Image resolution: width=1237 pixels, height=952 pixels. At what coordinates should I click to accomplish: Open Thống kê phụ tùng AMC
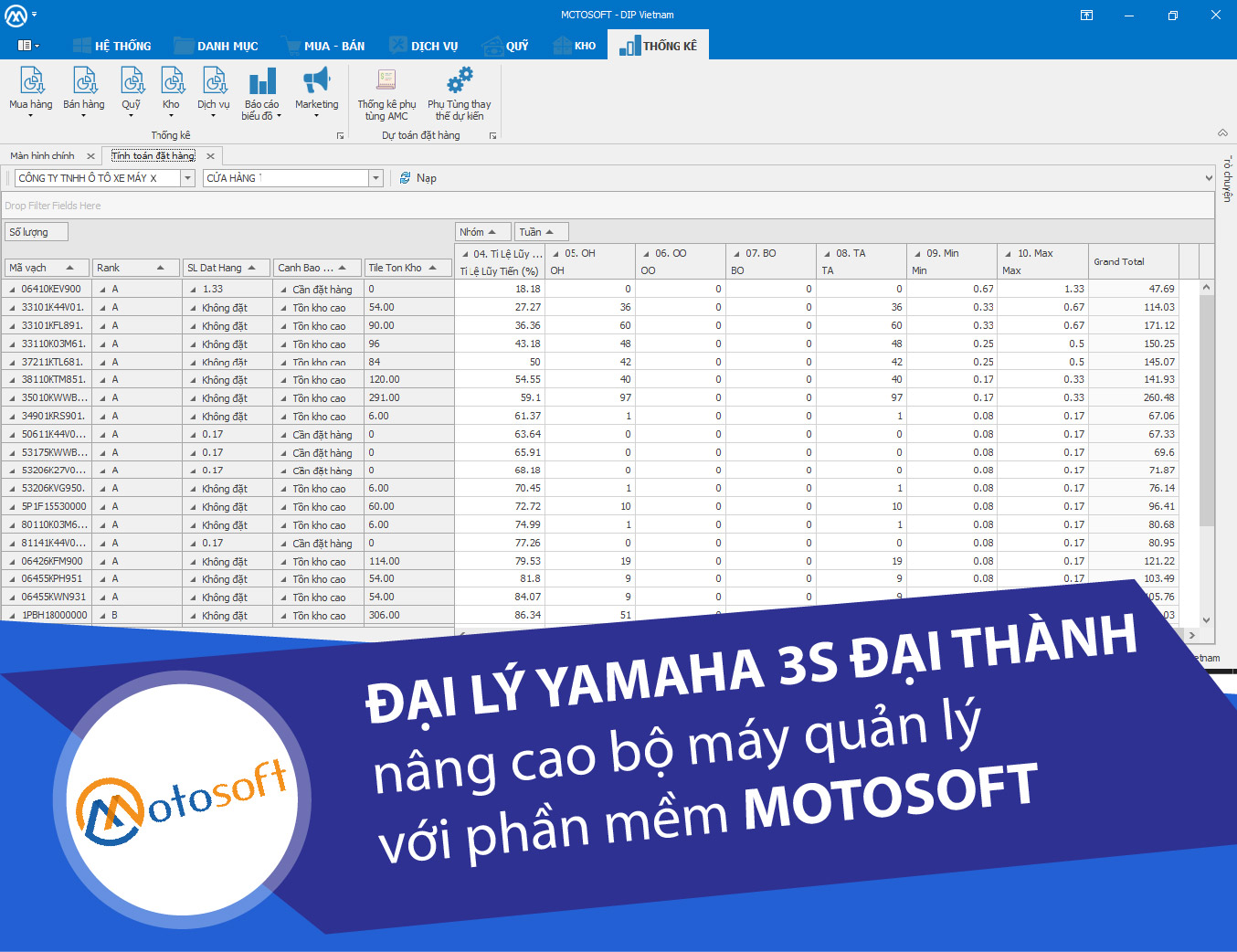(x=386, y=94)
